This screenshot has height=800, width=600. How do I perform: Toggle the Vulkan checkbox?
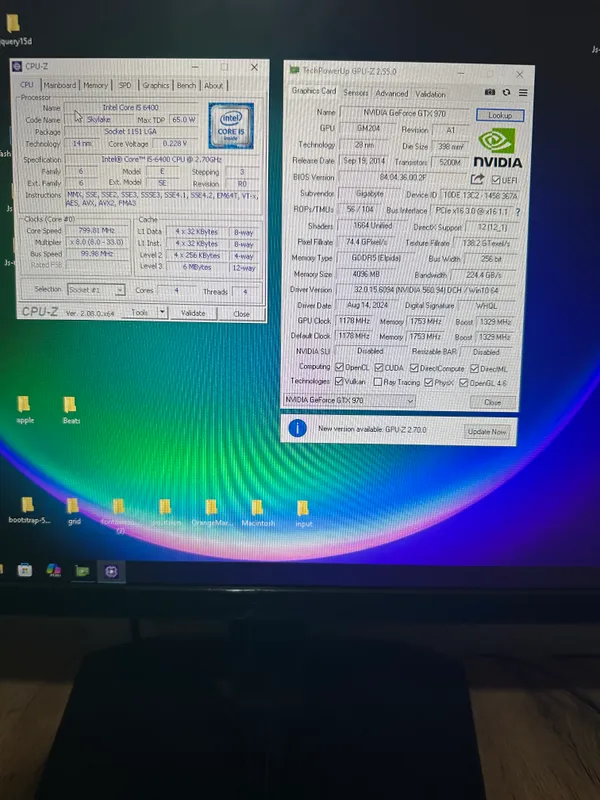339,381
